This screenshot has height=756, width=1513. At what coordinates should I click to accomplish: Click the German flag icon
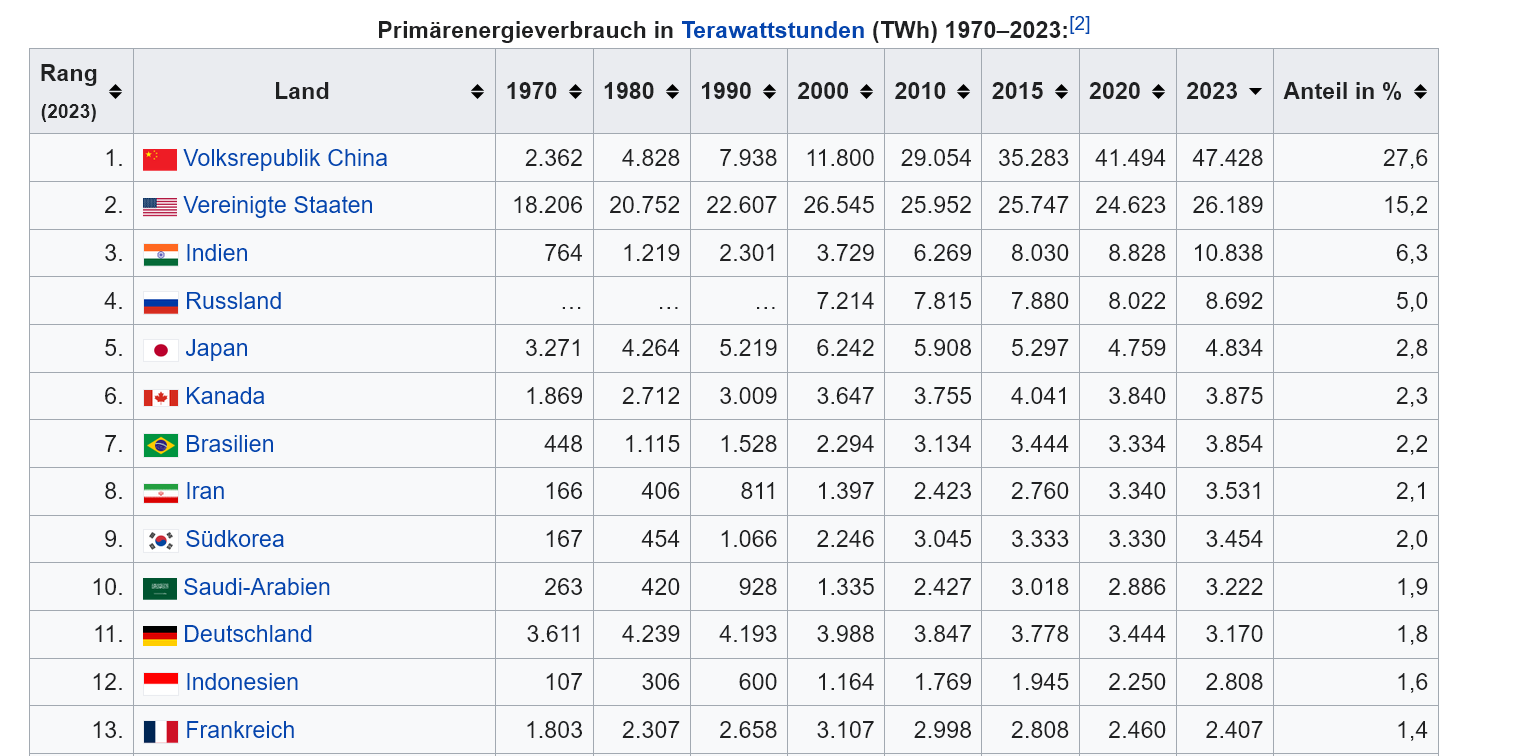[160, 635]
